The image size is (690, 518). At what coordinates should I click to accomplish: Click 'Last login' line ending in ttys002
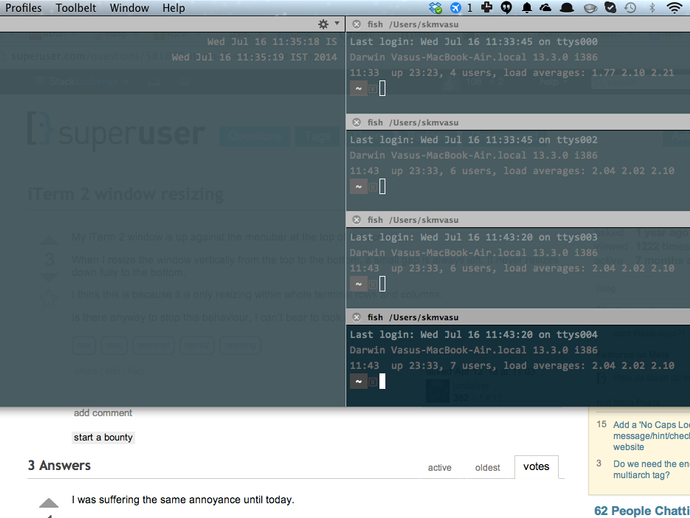click(473, 140)
